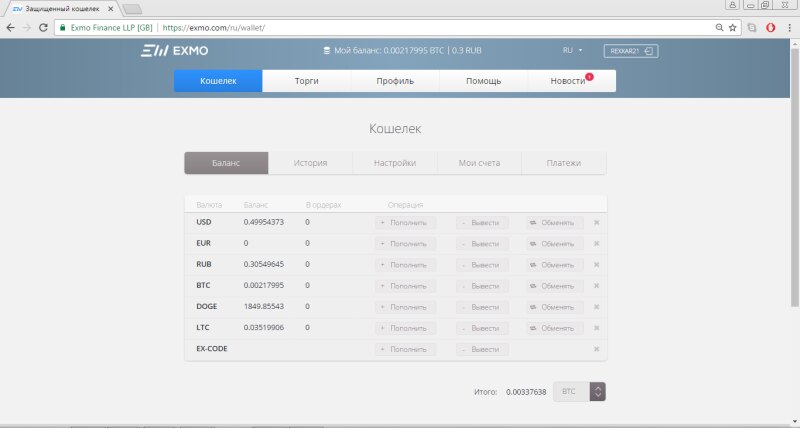Open the Opera extension icon in the toolbar
800x428 pixels.
click(x=770, y=28)
